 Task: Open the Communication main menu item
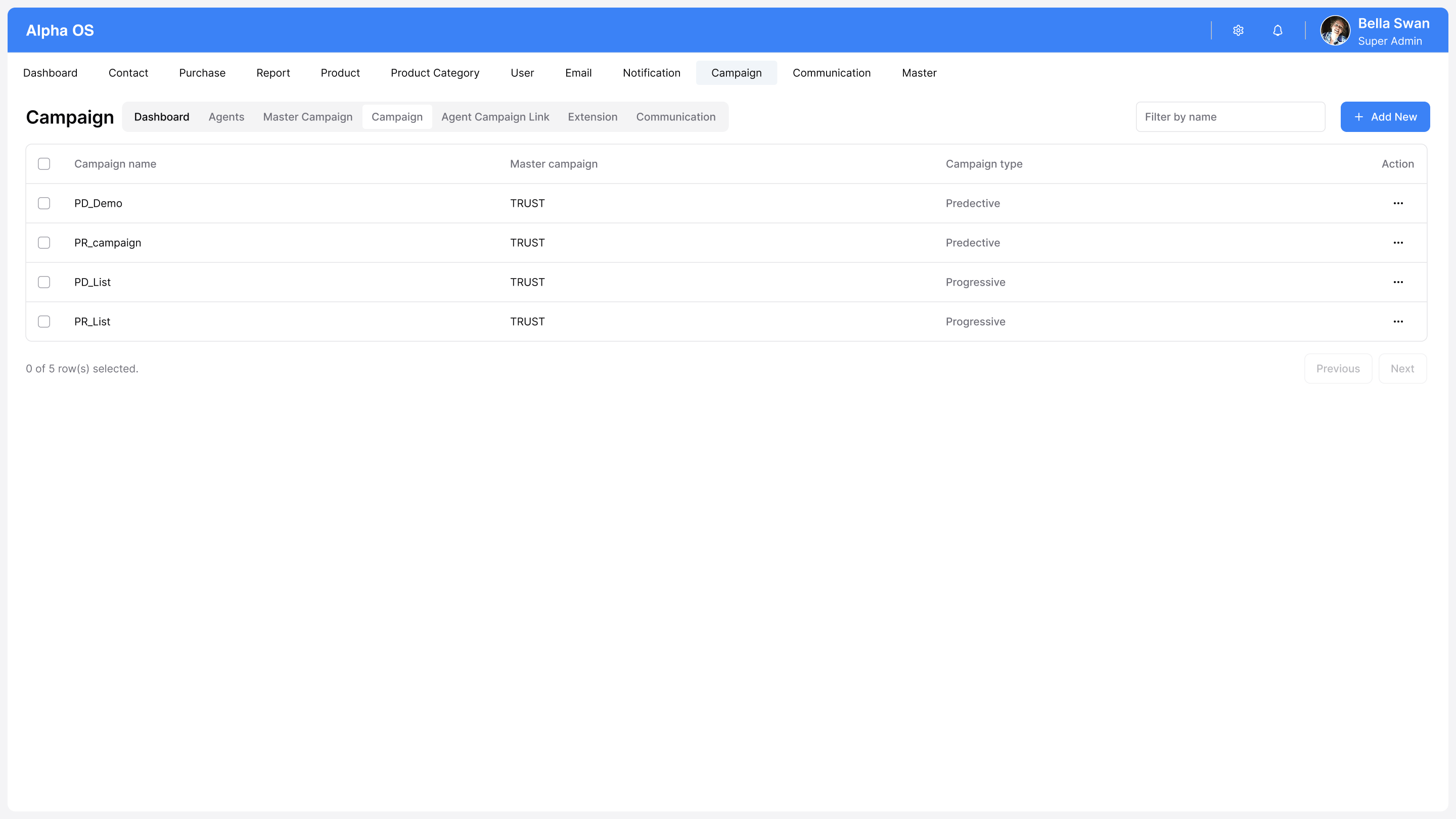pyautogui.click(x=832, y=73)
